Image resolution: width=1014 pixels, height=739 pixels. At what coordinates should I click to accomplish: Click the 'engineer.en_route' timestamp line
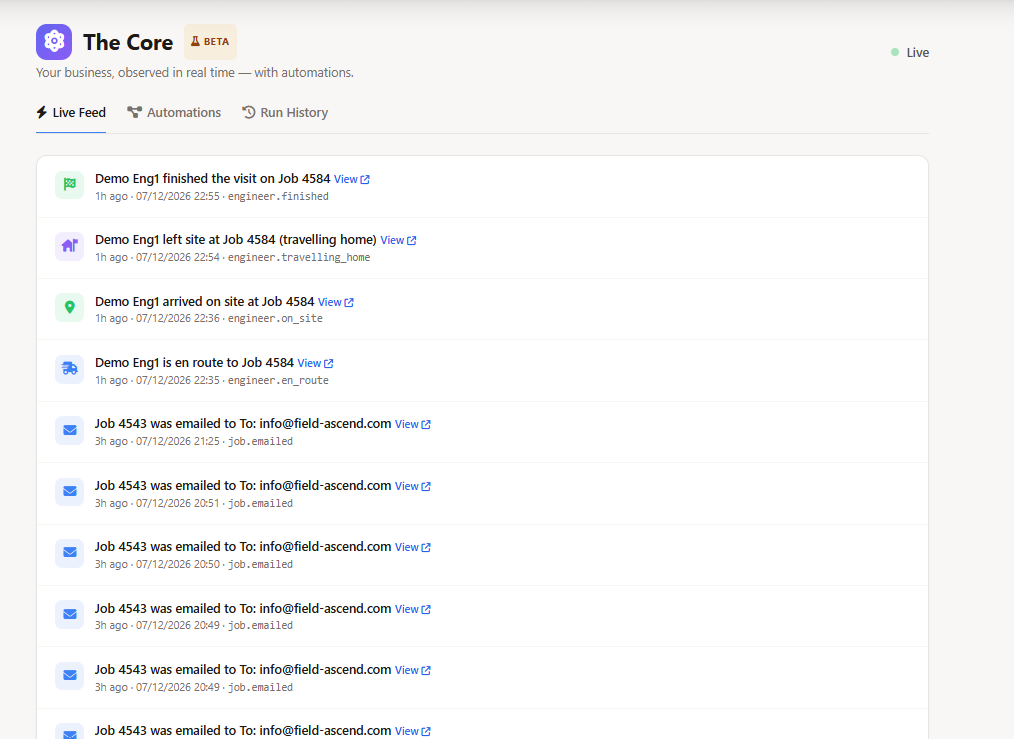pos(212,380)
